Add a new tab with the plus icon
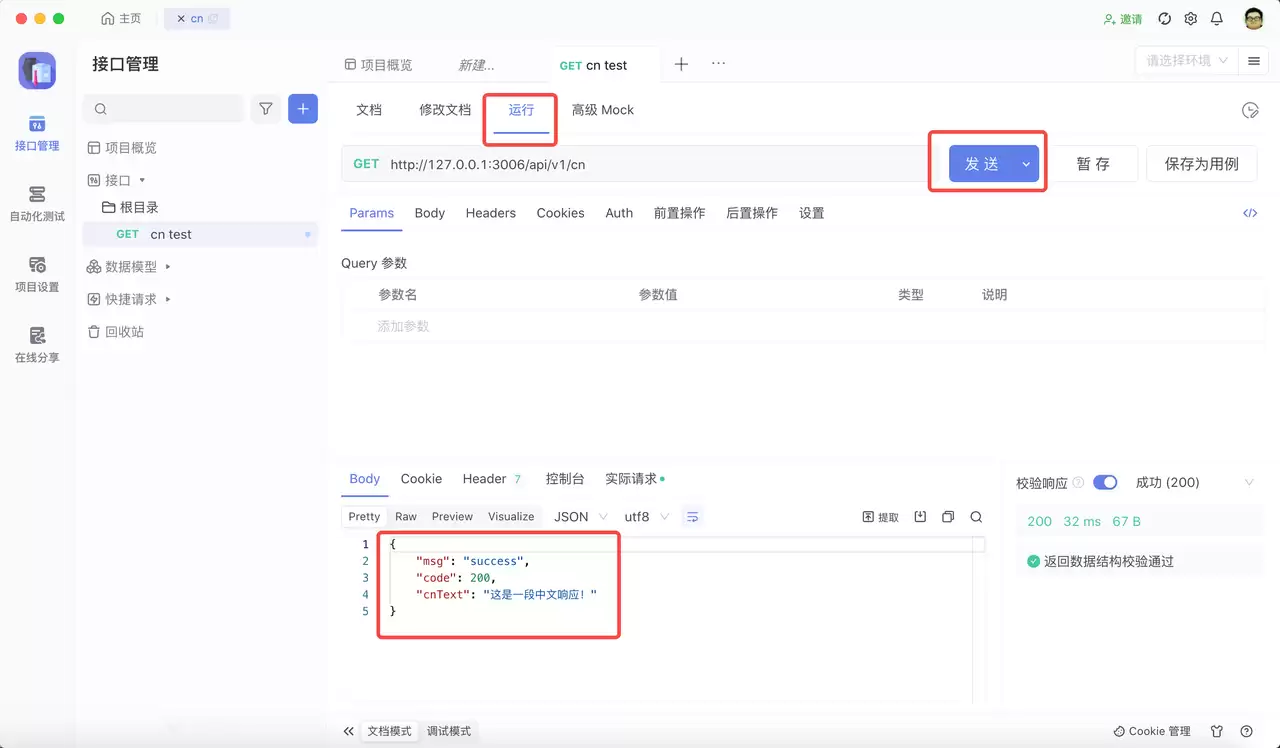The height and width of the screenshot is (748, 1280). [x=681, y=64]
